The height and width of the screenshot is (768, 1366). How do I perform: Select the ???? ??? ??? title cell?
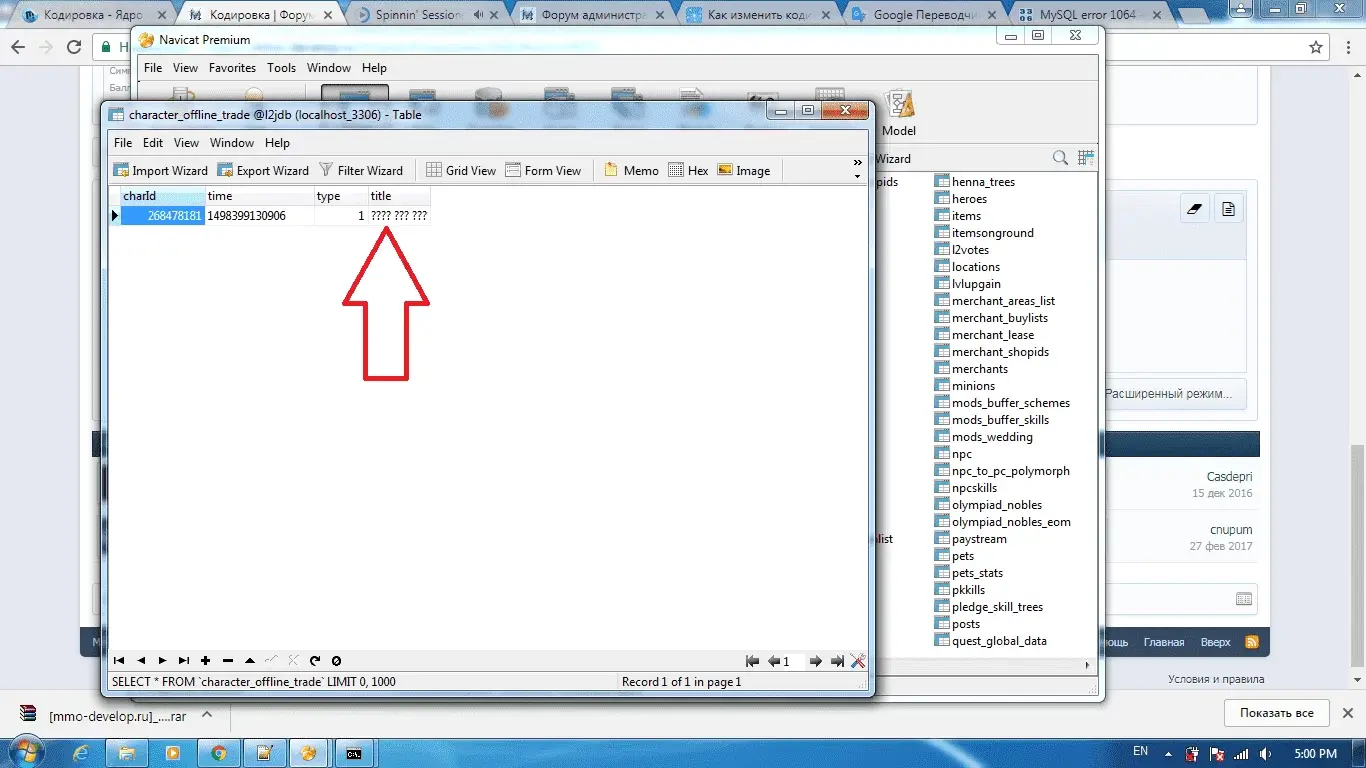(x=399, y=215)
